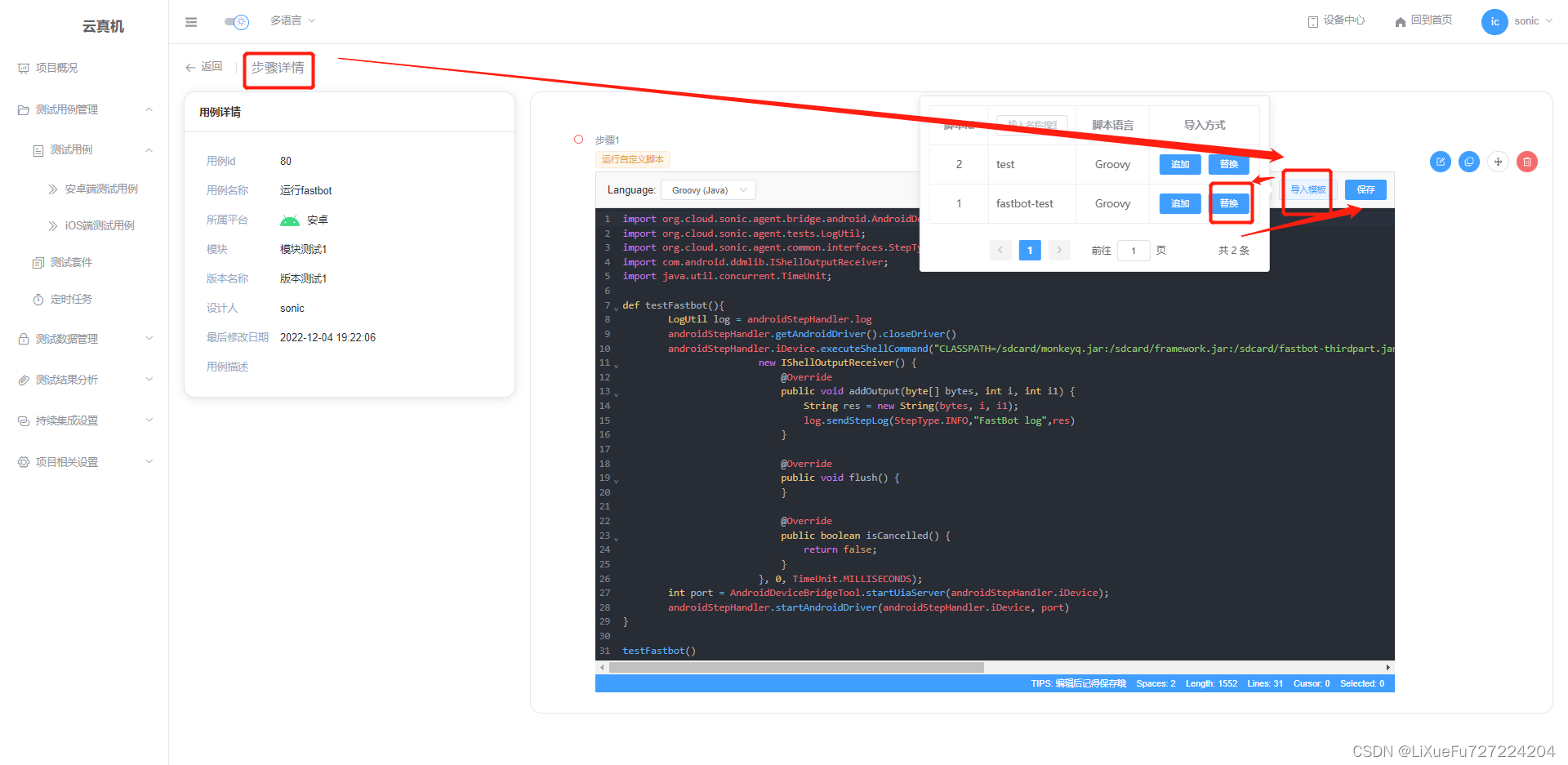Click the previous page arrow in pagination
This screenshot has height=765, width=1568.
(x=1000, y=250)
